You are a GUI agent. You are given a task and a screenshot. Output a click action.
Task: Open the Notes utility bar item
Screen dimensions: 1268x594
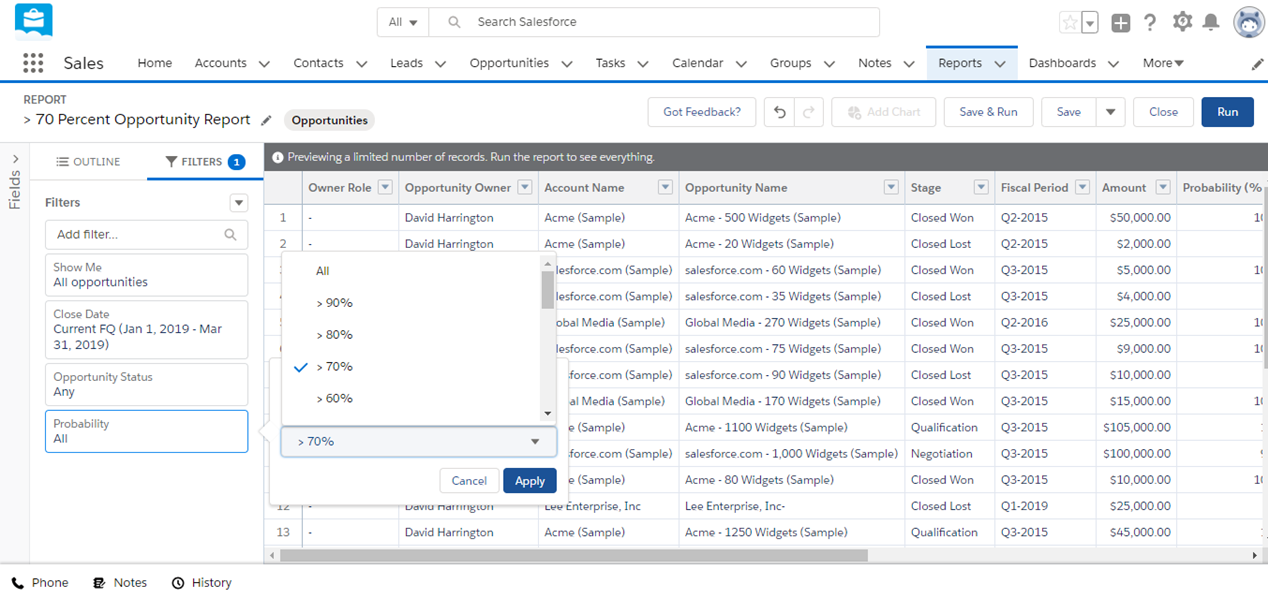(120, 583)
